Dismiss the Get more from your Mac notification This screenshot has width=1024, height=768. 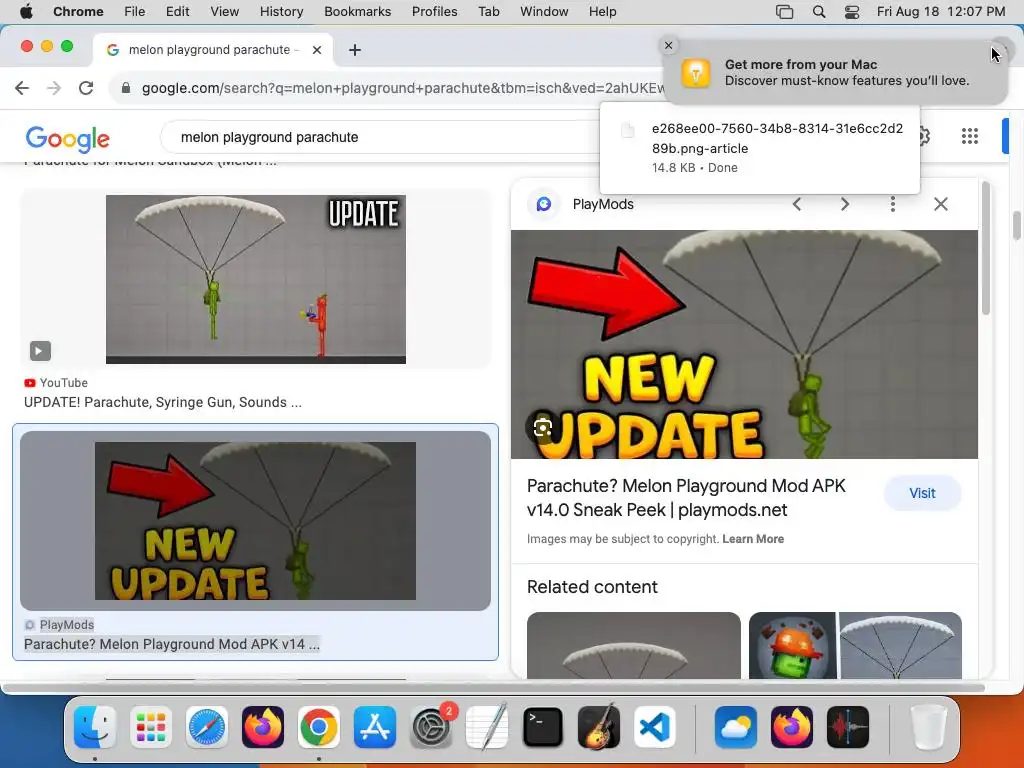668,45
